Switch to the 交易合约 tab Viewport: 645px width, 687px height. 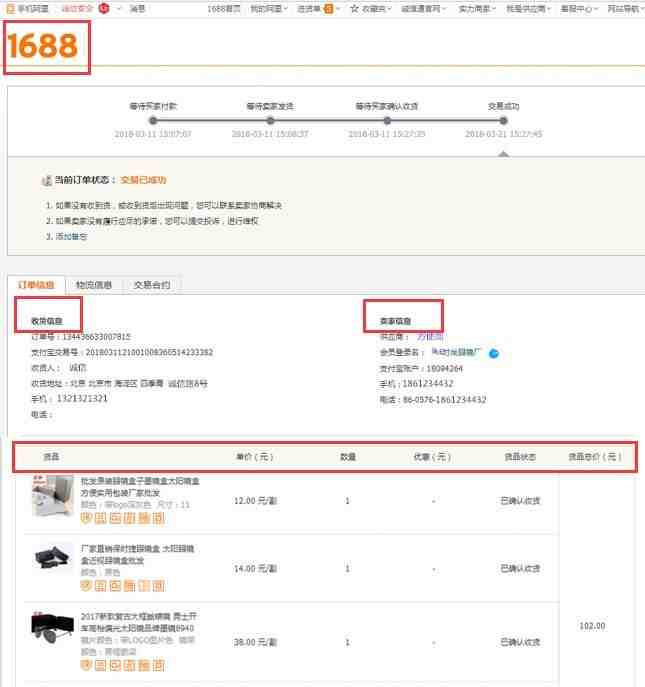coord(152,285)
